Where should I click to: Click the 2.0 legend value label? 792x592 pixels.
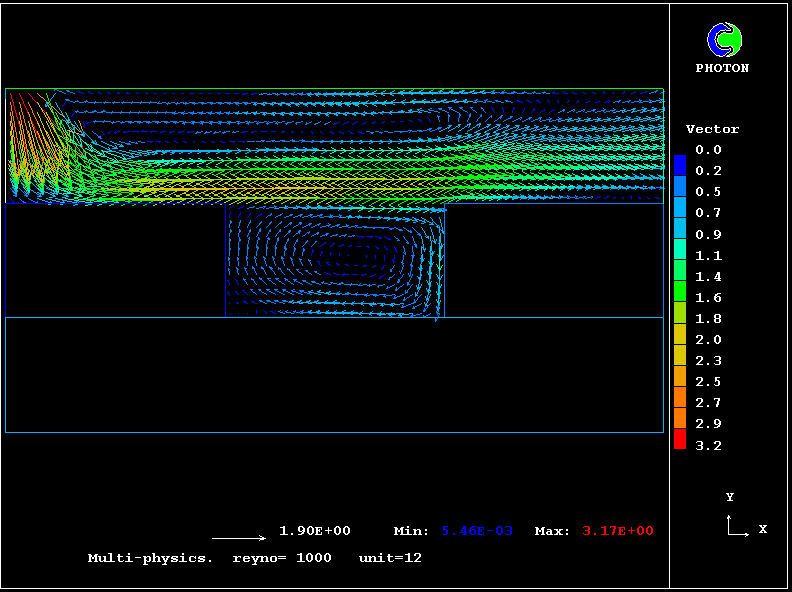pos(709,340)
